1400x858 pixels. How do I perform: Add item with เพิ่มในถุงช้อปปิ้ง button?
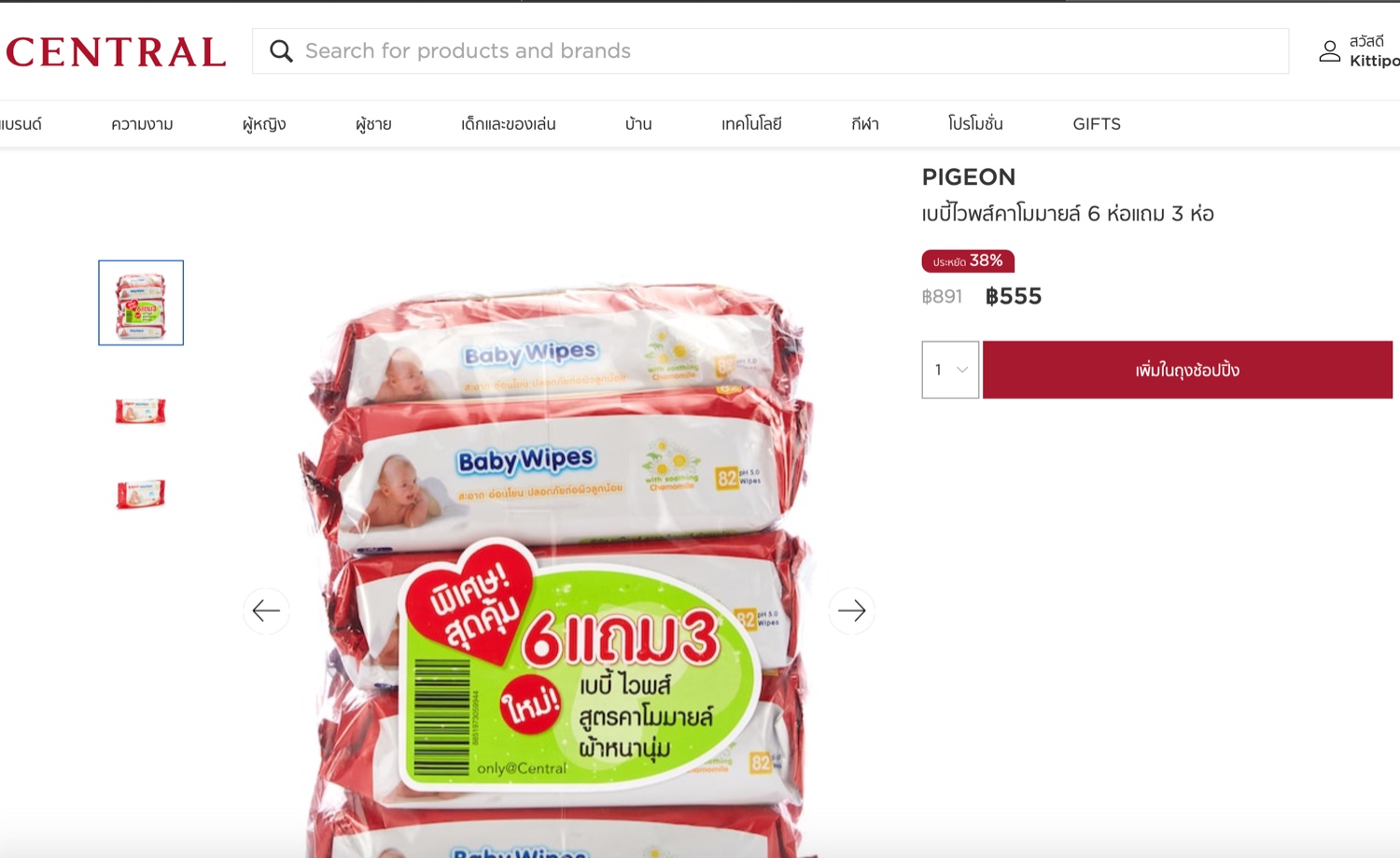[x=1187, y=370]
